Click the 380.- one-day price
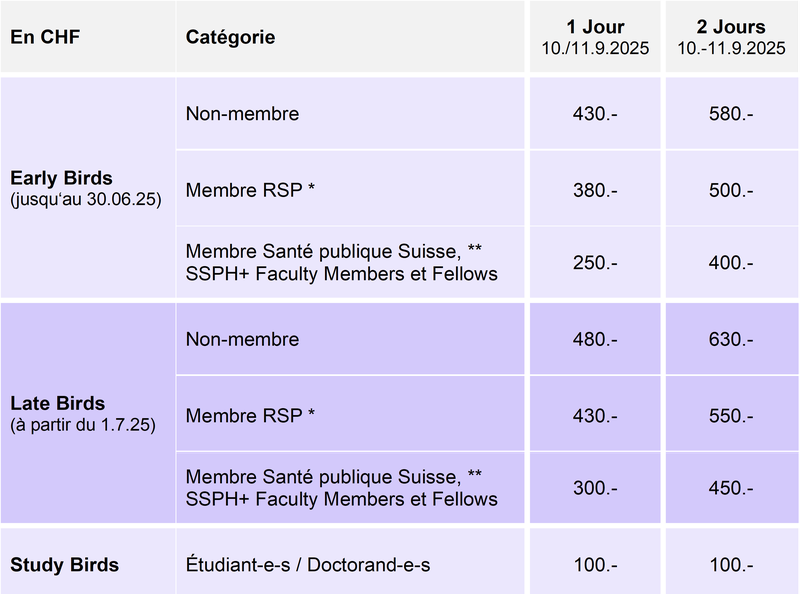Image resolution: width=800 pixels, height=594 pixels. point(595,190)
